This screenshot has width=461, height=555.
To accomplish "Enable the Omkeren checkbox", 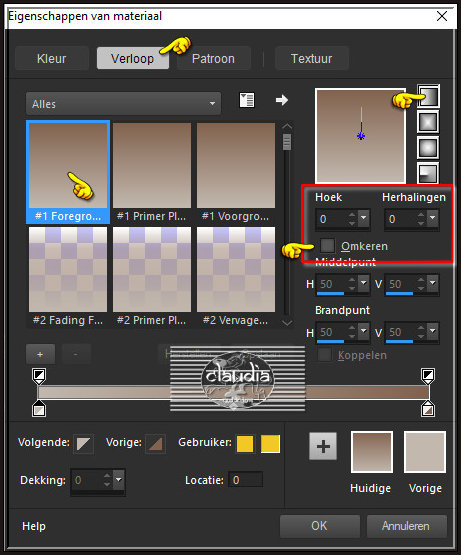I will (327, 245).
